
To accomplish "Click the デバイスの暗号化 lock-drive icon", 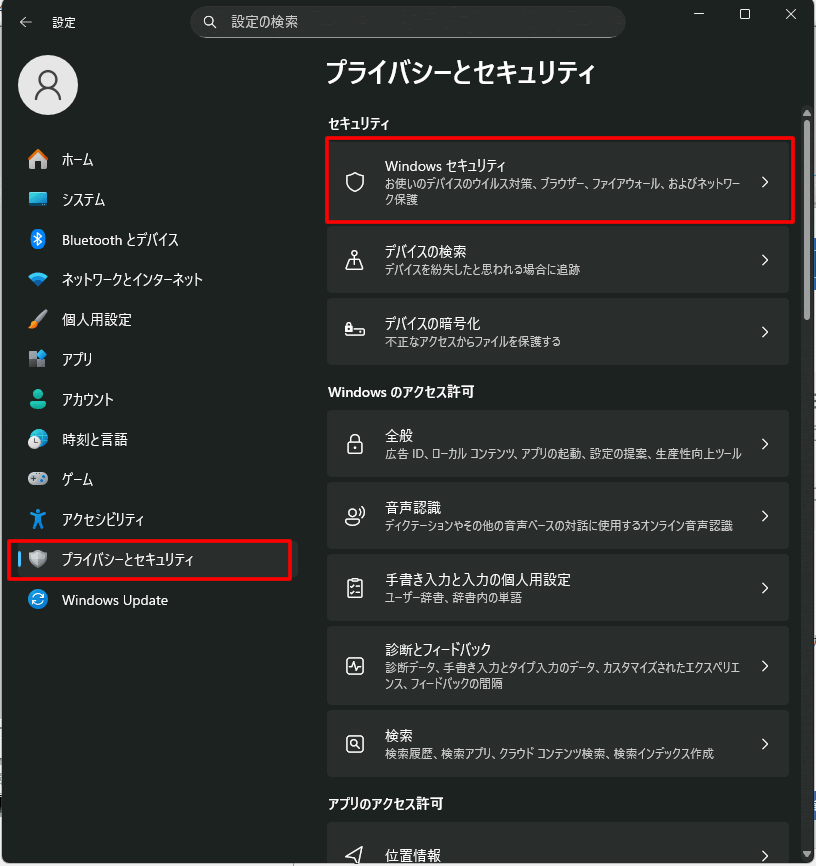I will click(x=354, y=331).
